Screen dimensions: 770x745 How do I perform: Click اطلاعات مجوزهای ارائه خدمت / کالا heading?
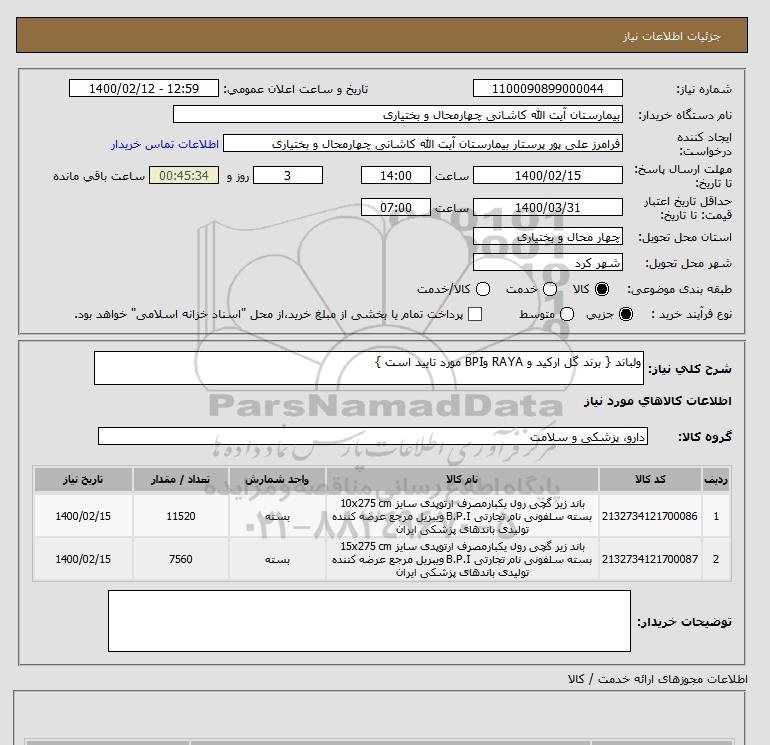click(x=658, y=679)
